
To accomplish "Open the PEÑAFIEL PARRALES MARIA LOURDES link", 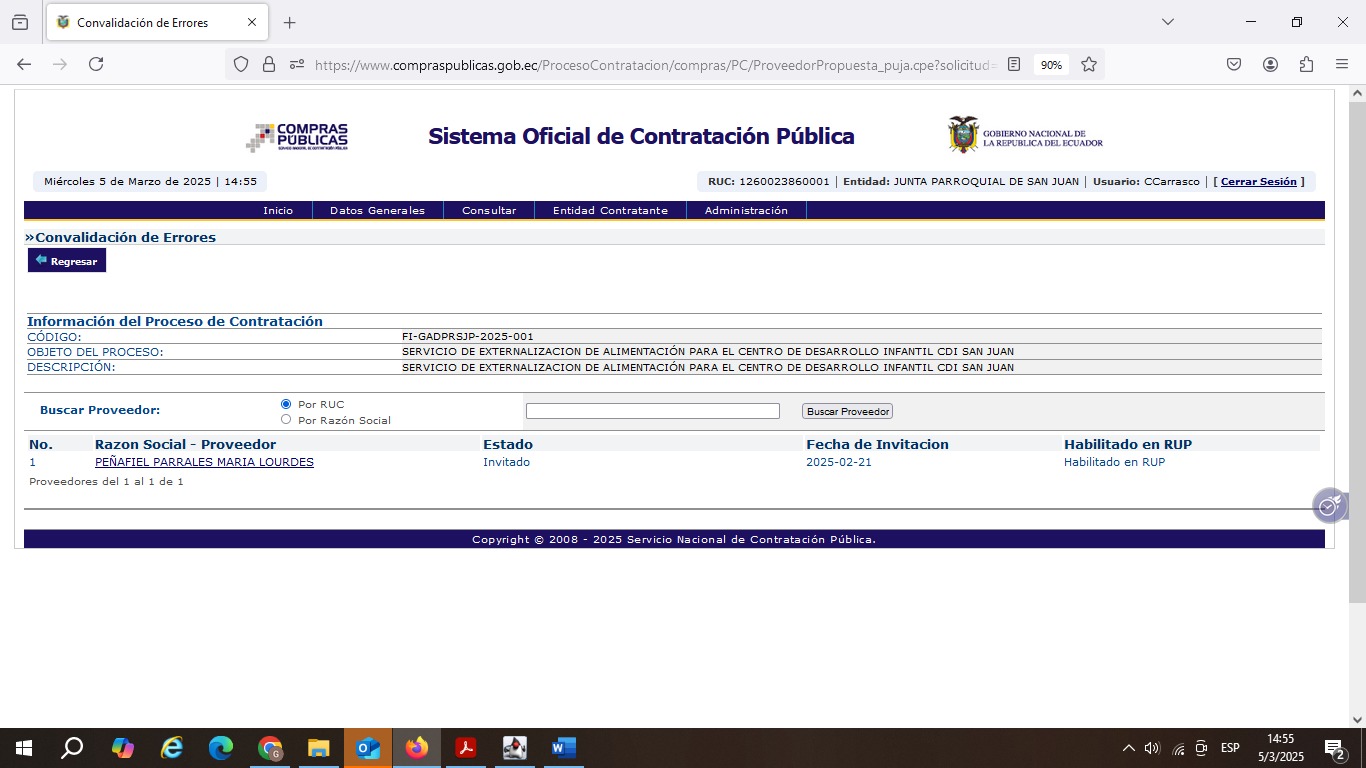I will tap(204, 462).
